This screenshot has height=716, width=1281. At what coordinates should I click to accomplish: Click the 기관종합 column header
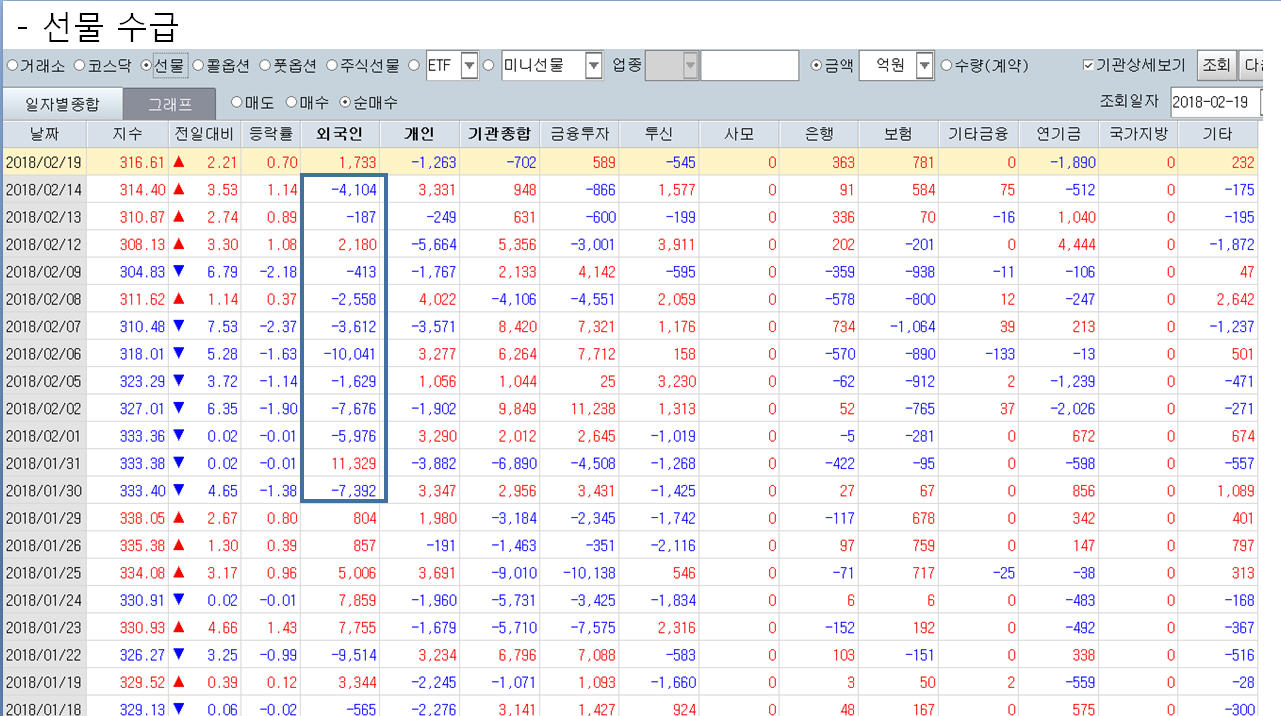pos(499,134)
